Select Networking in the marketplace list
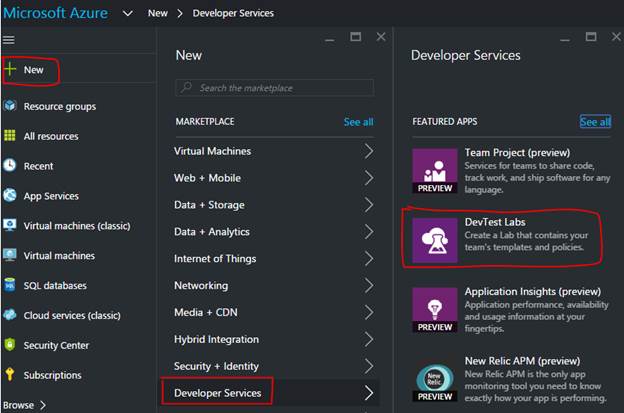 (201, 285)
